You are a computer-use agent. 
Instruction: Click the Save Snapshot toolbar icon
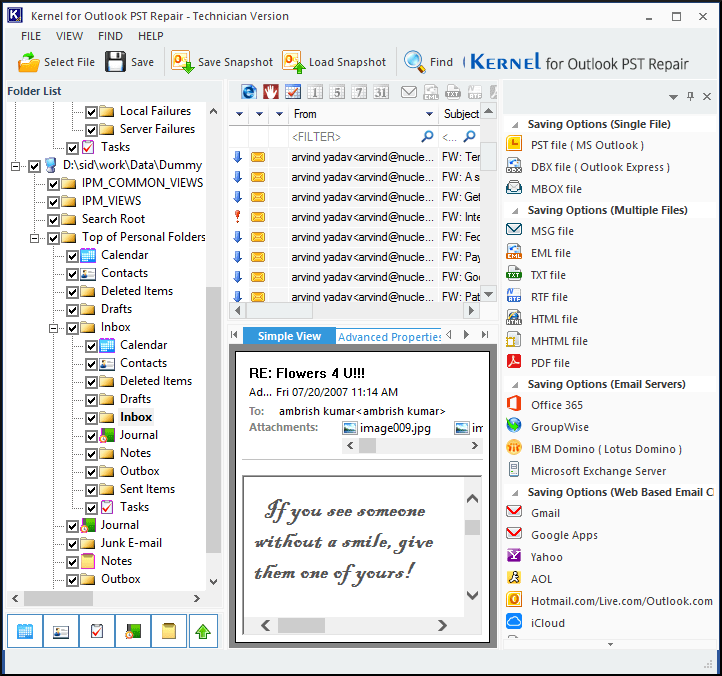point(183,62)
